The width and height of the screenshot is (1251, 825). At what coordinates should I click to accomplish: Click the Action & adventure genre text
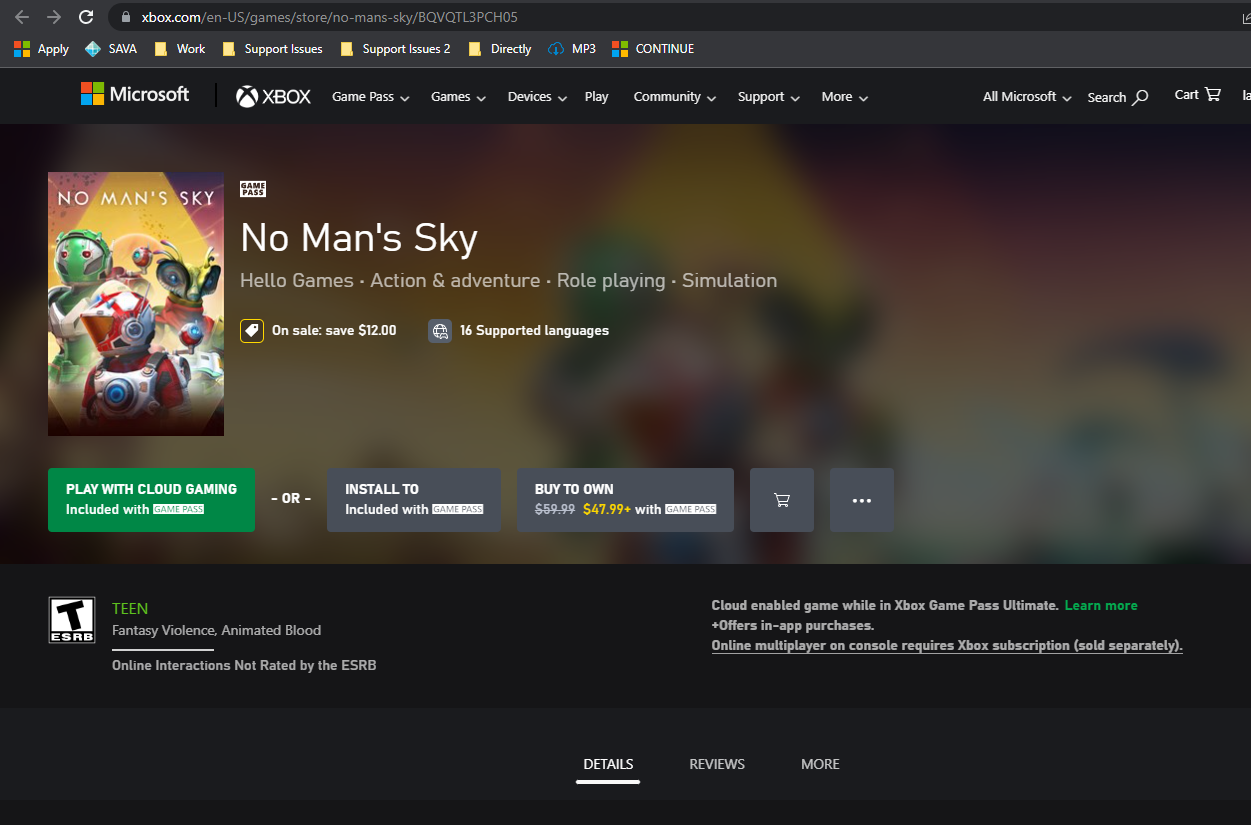tap(455, 281)
